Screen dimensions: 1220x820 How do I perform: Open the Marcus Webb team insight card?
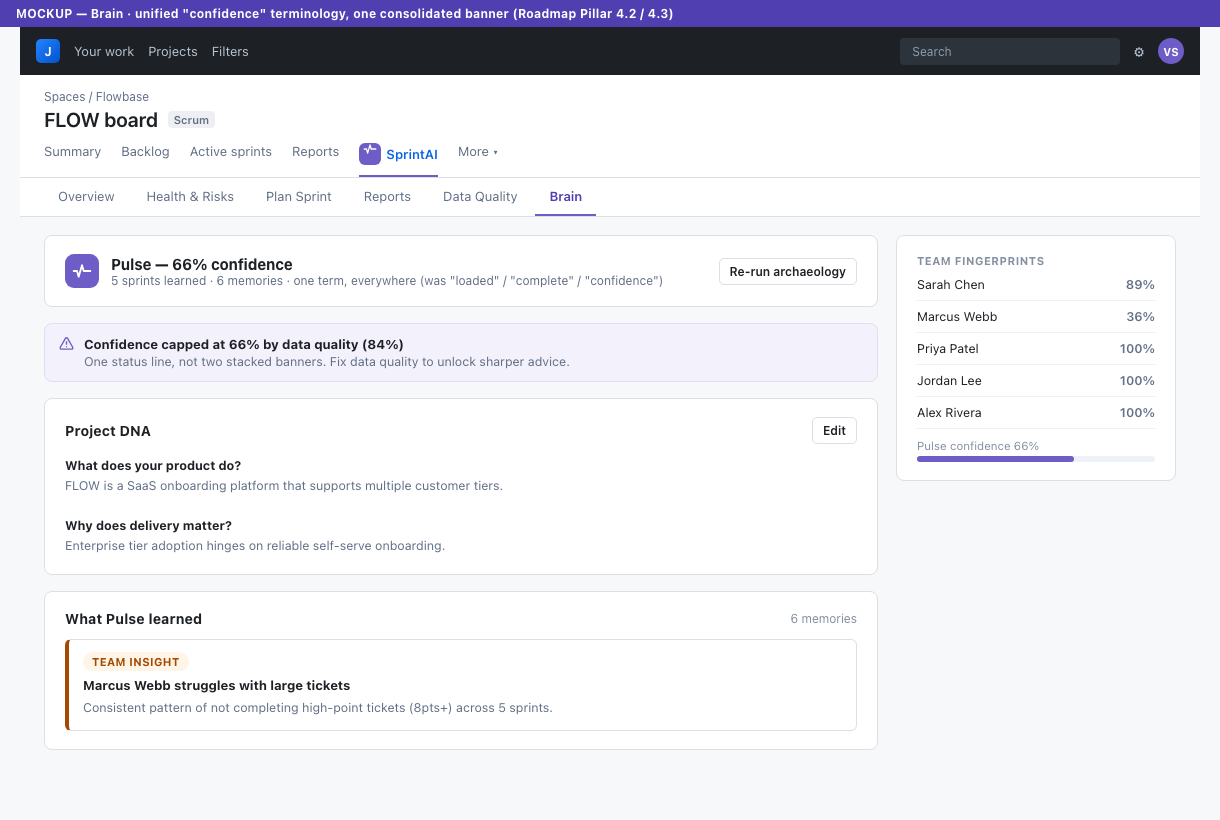[461, 685]
